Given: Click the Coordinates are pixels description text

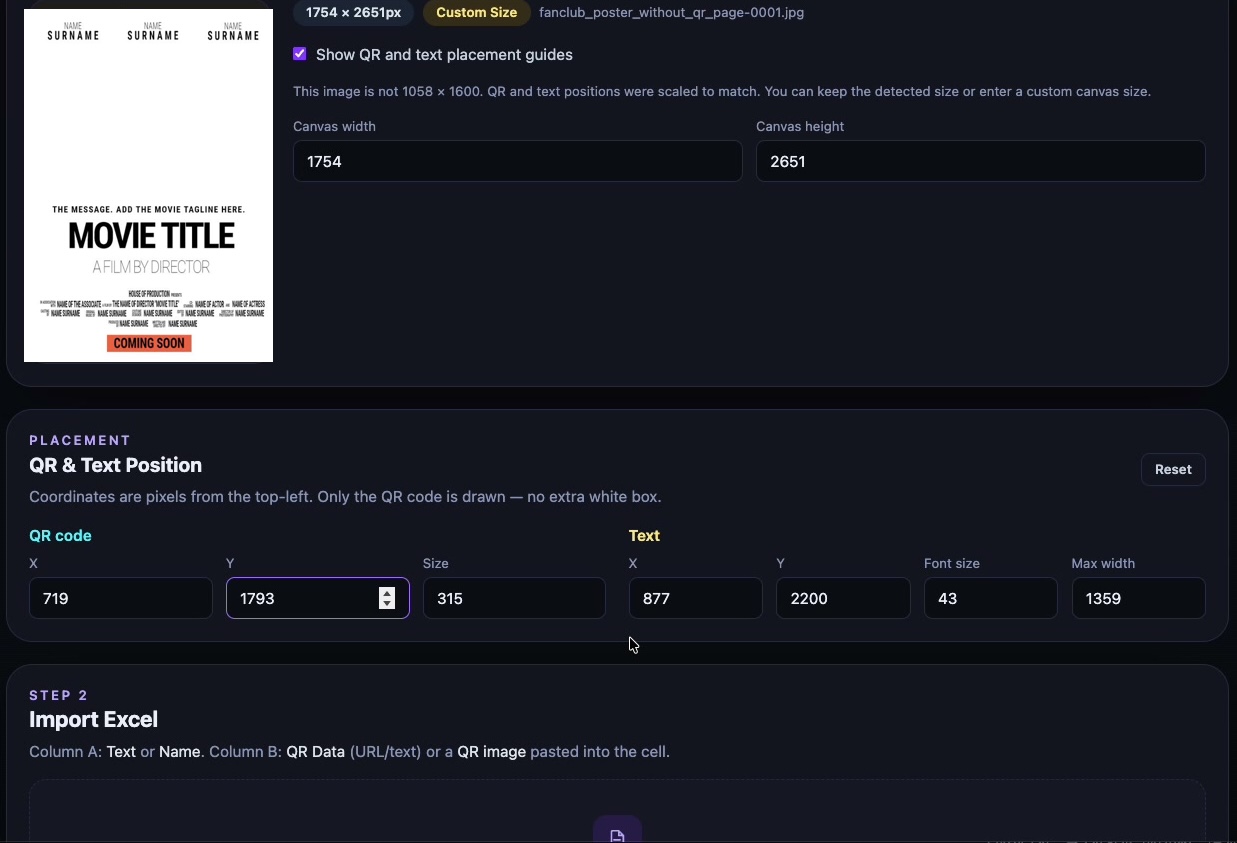Looking at the screenshot, I should (x=345, y=496).
